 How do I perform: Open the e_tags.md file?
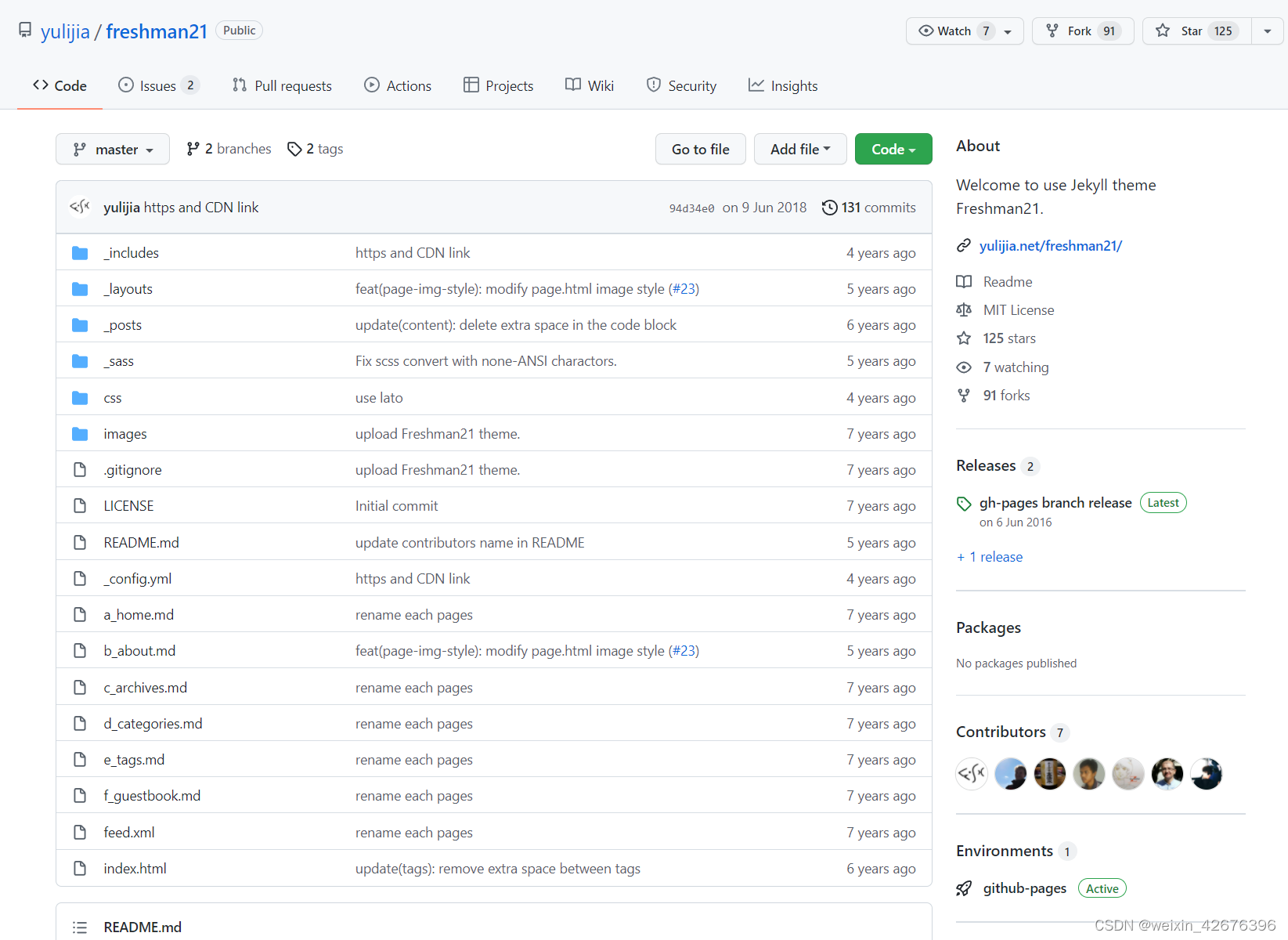point(134,760)
